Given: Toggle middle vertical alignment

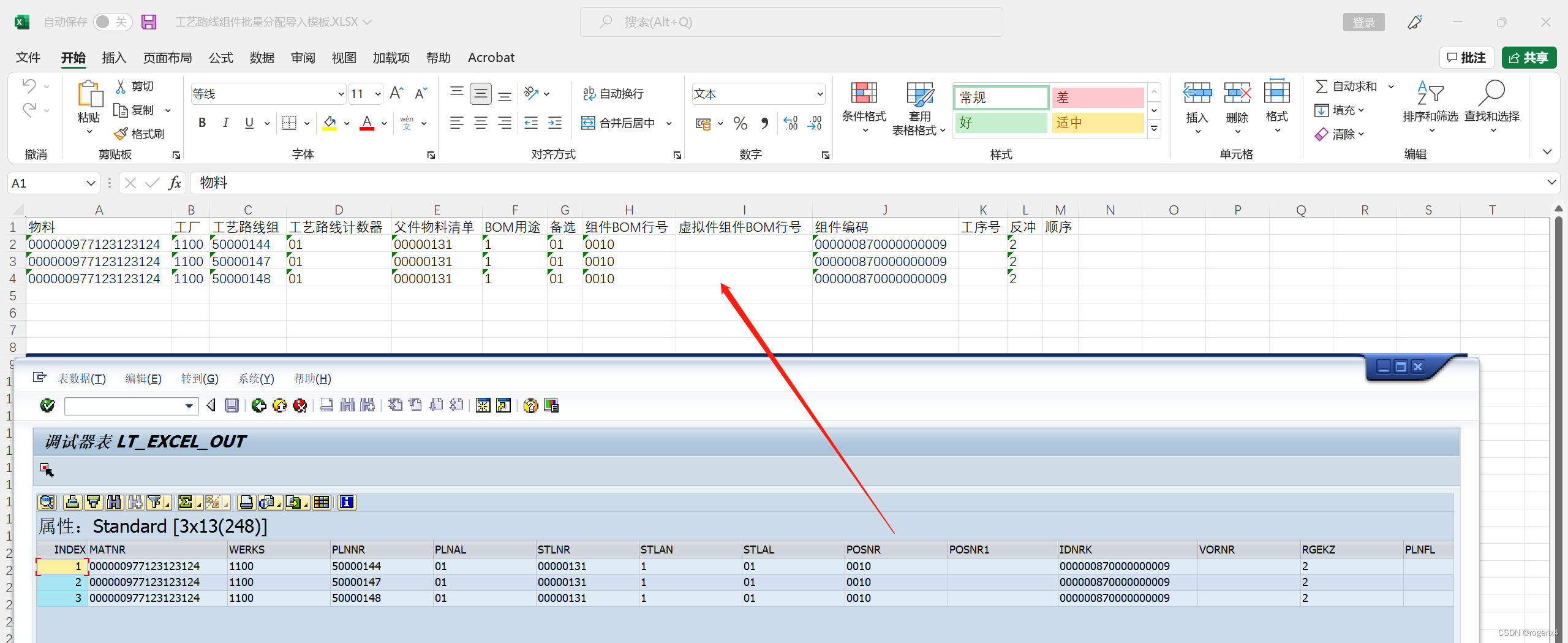Looking at the screenshot, I should click(x=481, y=93).
